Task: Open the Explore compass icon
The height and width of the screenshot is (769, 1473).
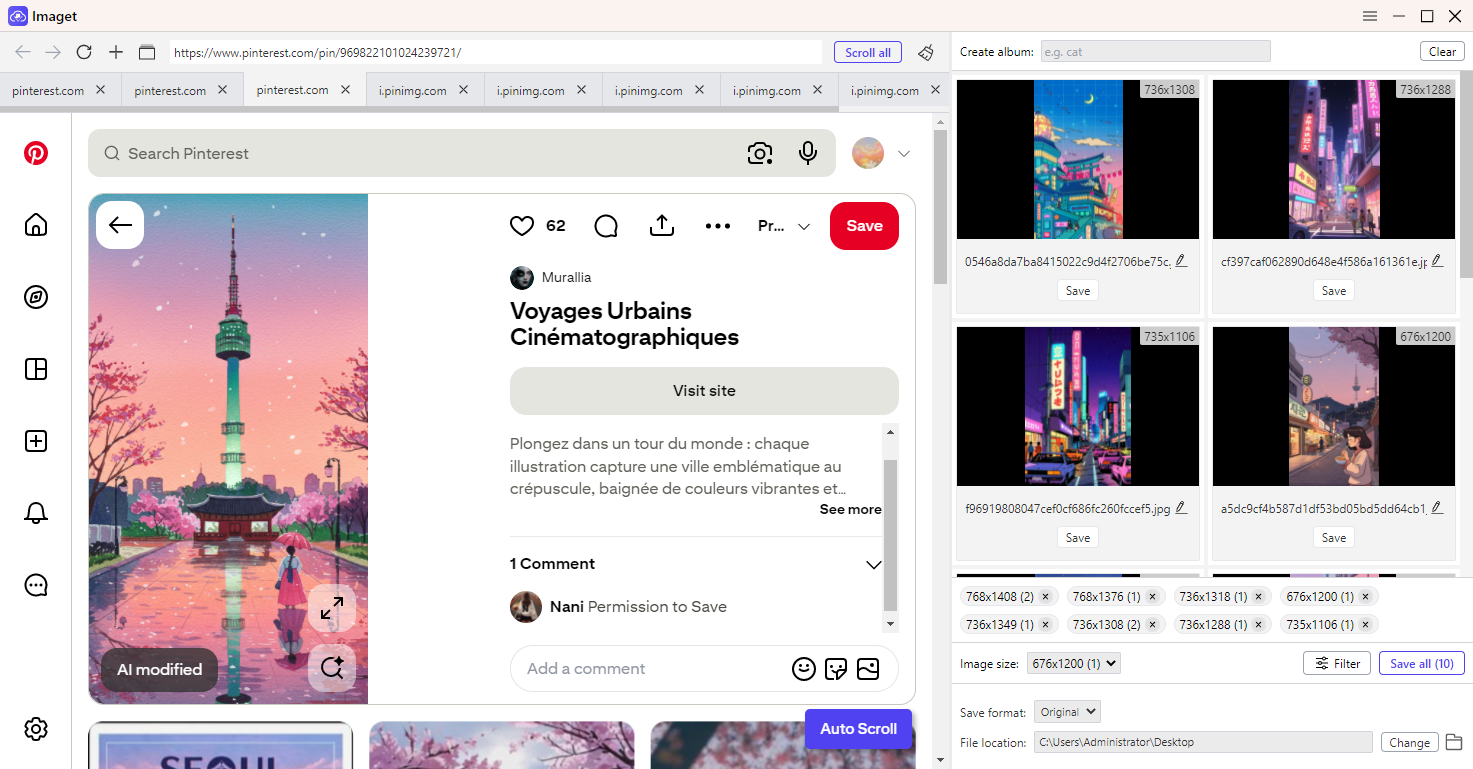Action: point(36,297)
